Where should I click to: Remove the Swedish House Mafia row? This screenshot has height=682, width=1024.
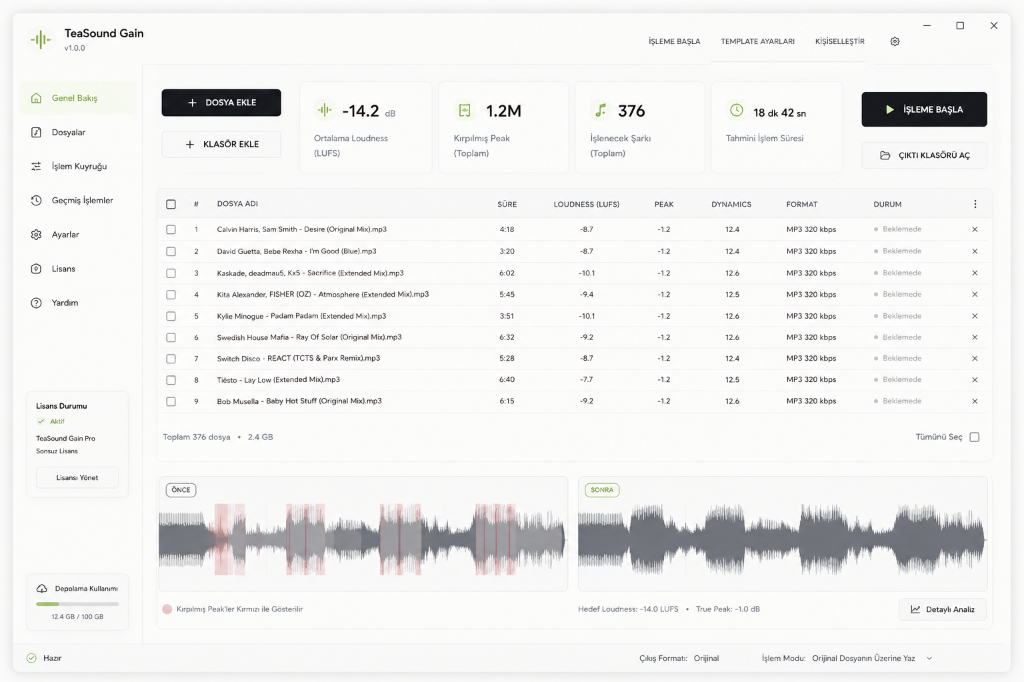(x=974, y=338)
